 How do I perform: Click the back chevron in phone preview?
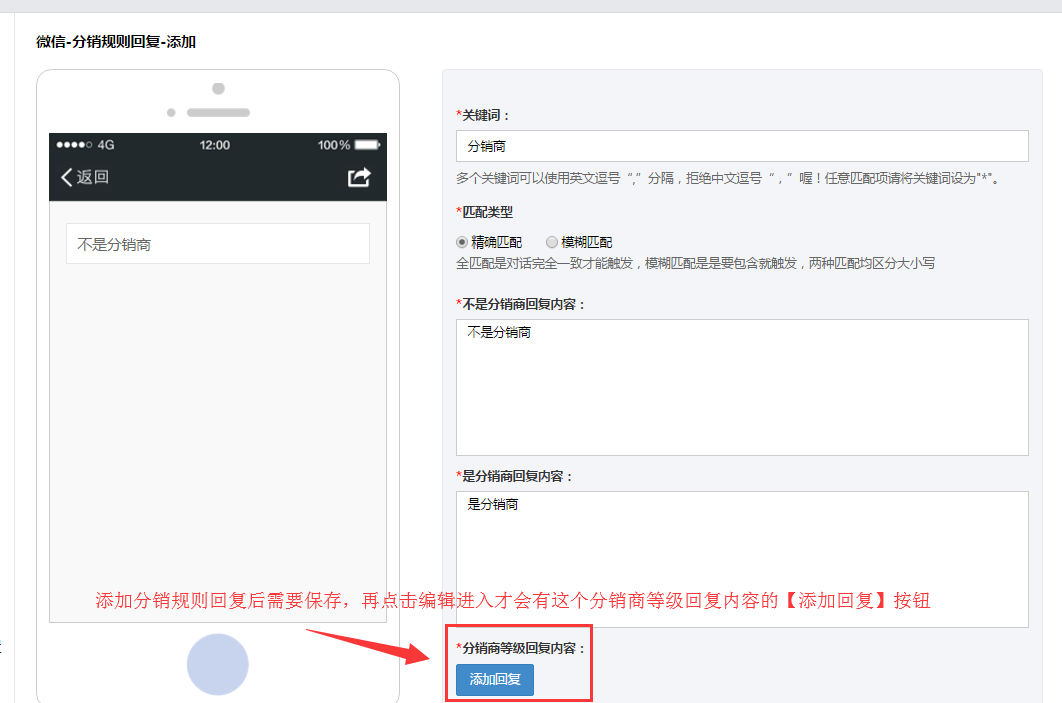click(x=67, y=177)
